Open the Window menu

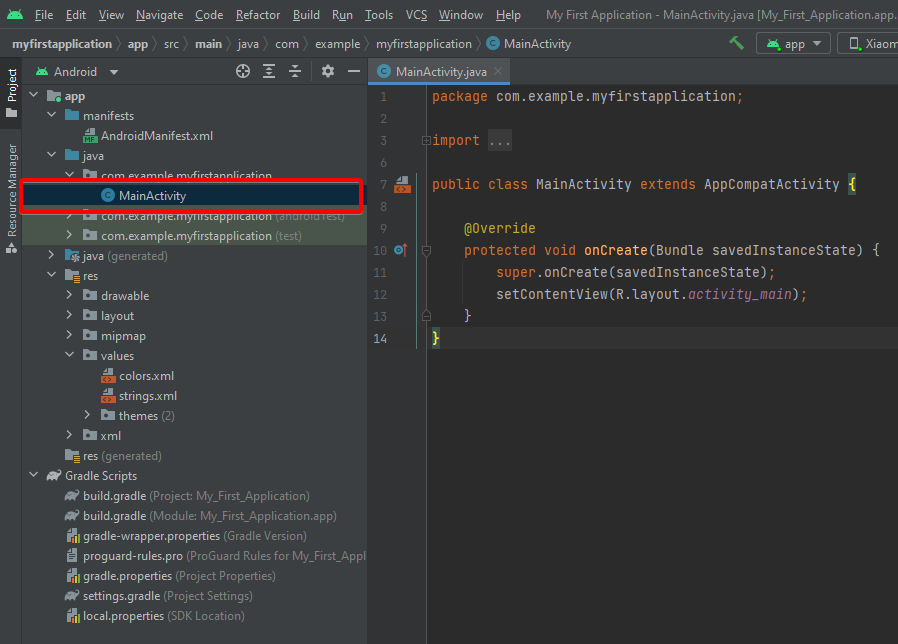(461, 15)
